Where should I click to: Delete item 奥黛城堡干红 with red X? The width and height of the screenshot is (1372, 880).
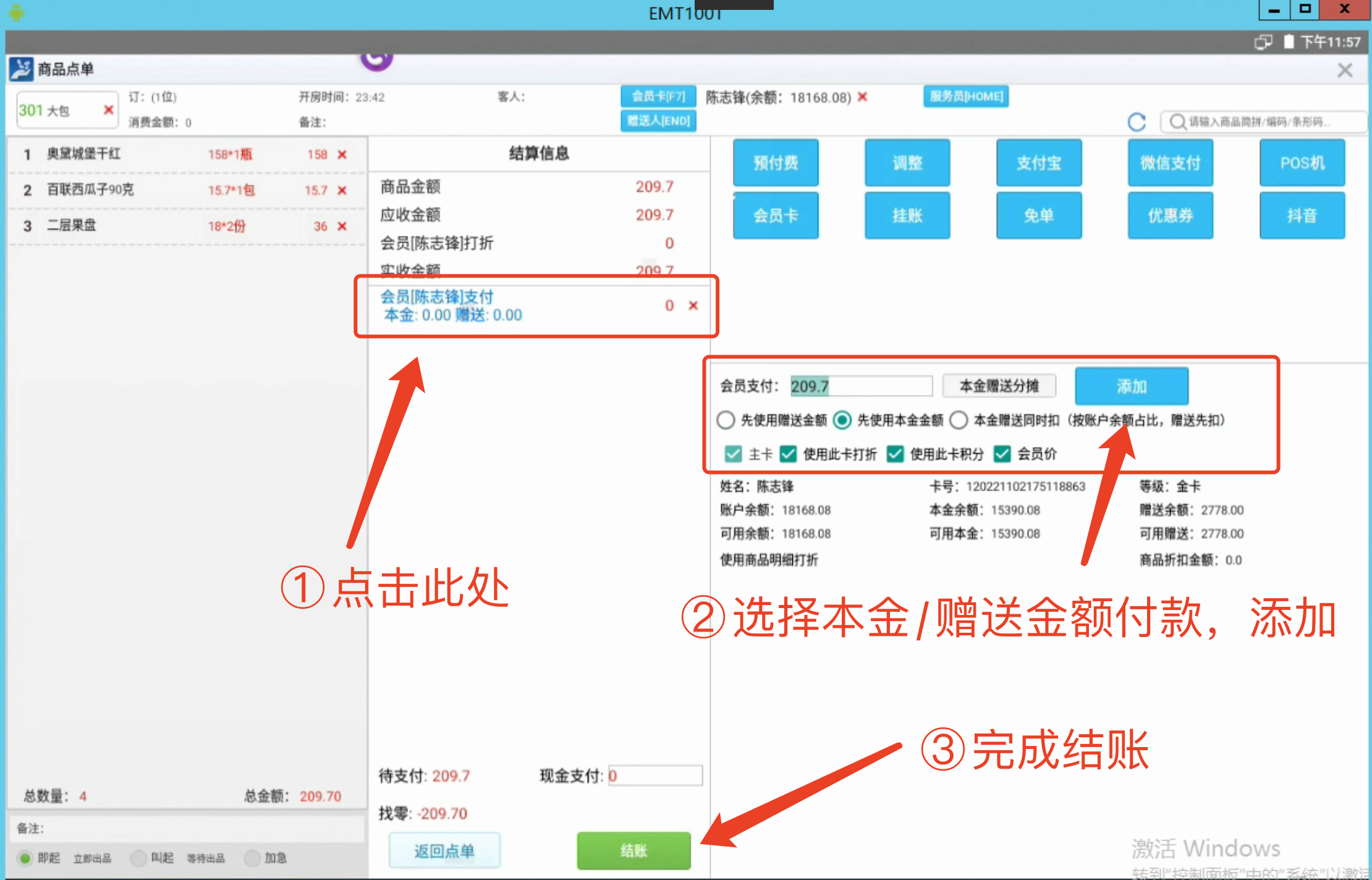[342, 154]
